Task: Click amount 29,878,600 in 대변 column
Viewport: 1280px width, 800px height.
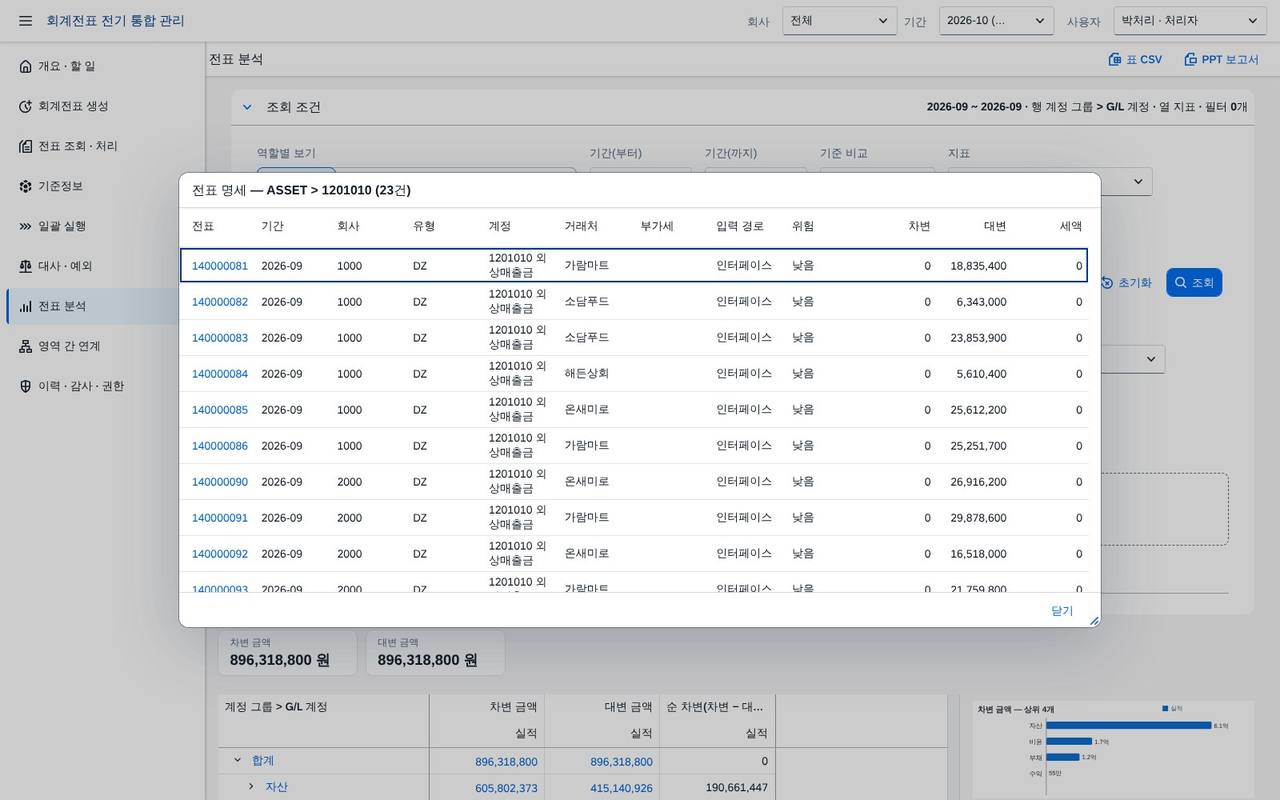Action: click(979, 518)
